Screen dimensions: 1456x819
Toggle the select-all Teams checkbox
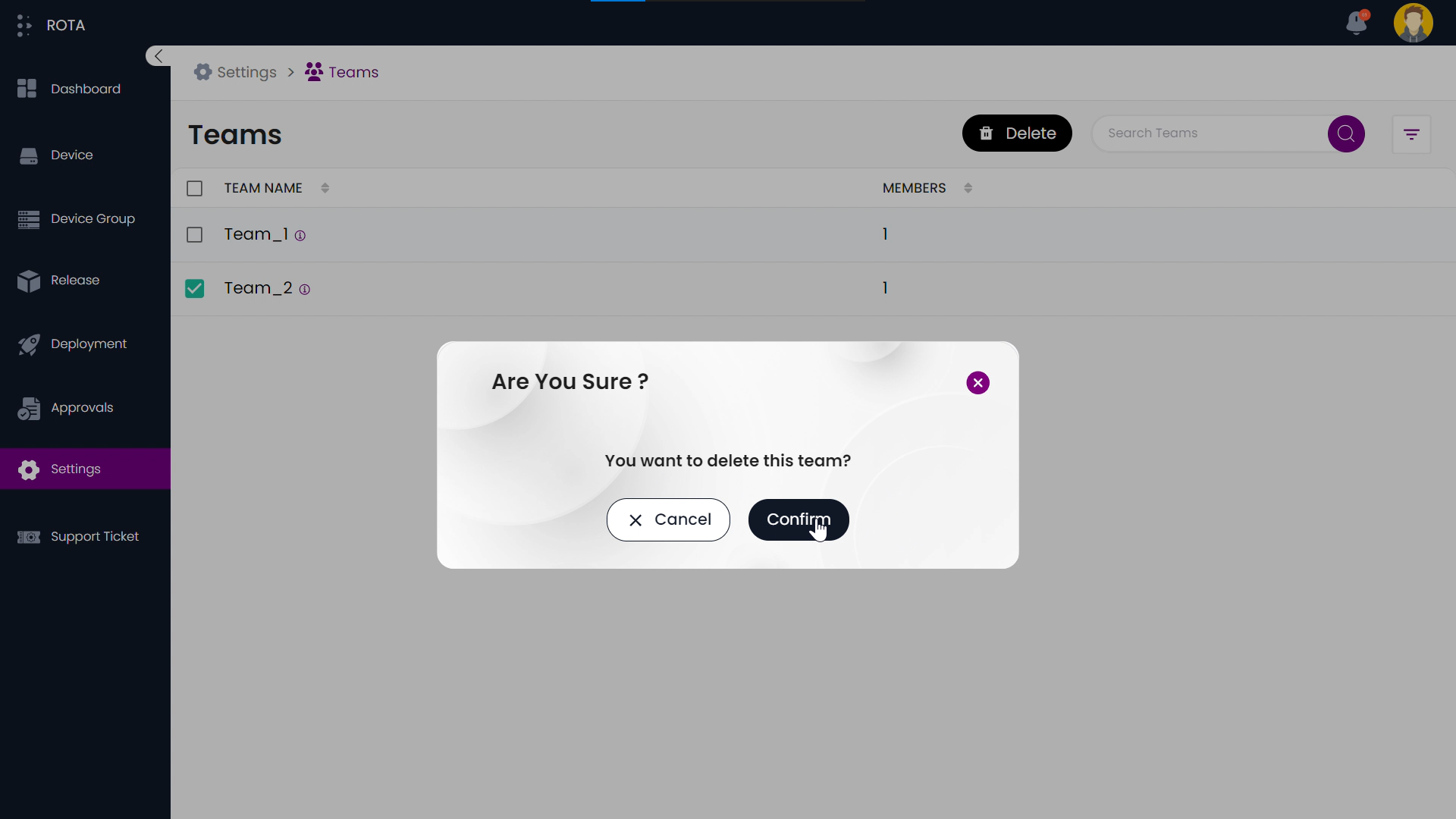(x=194, y=188)
